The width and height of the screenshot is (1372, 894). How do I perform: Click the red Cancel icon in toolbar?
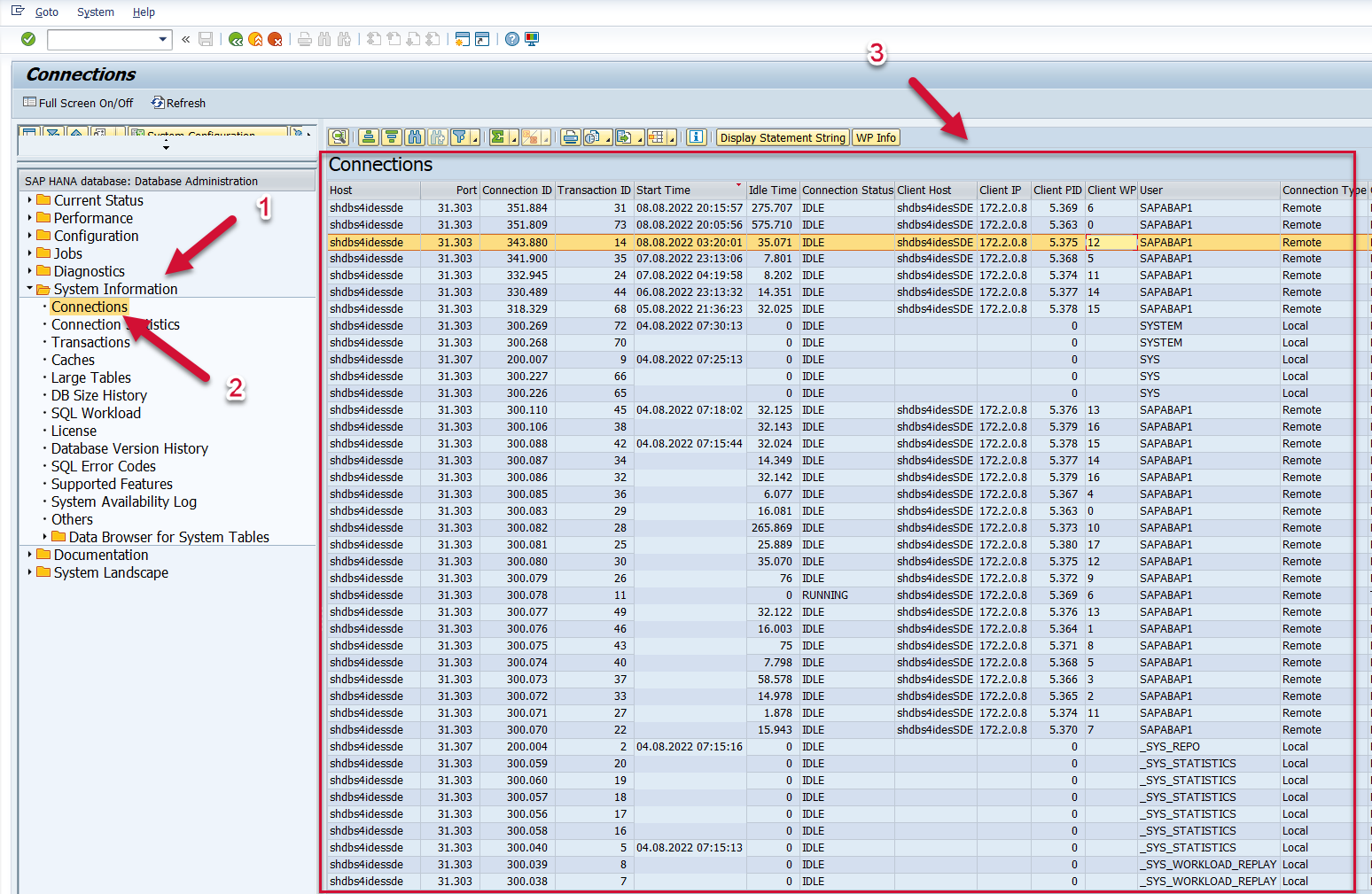coord(275,39)
